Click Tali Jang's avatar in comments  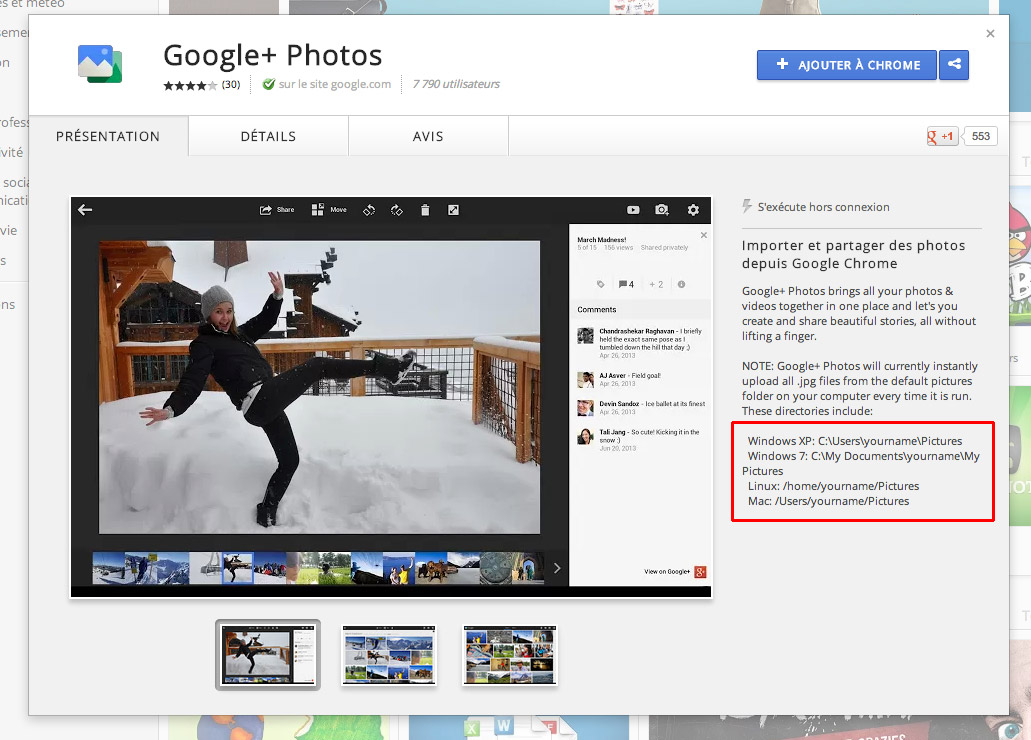(585, 436)
